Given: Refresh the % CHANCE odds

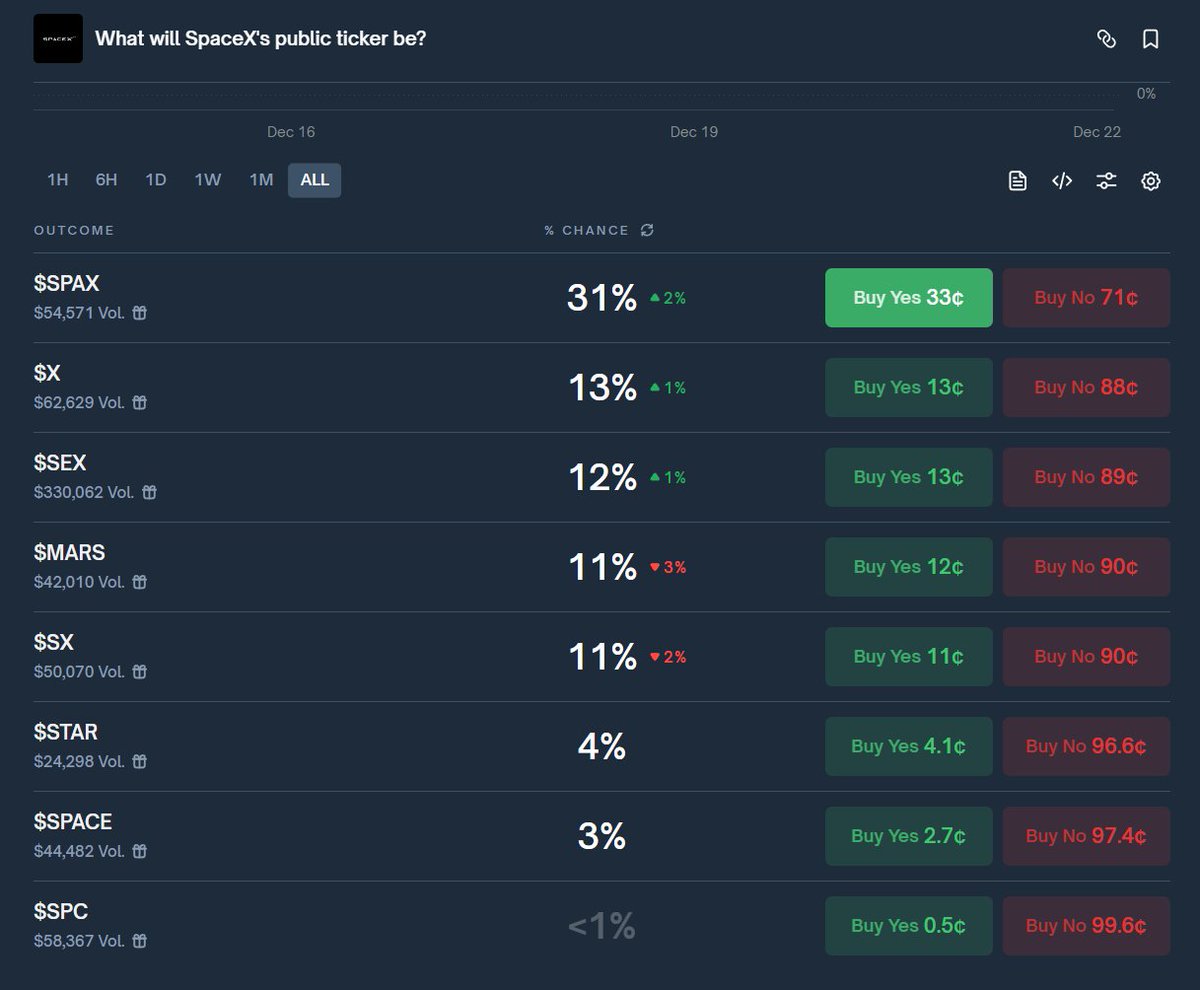Looking at the screenshot, I should pos(646,230).
